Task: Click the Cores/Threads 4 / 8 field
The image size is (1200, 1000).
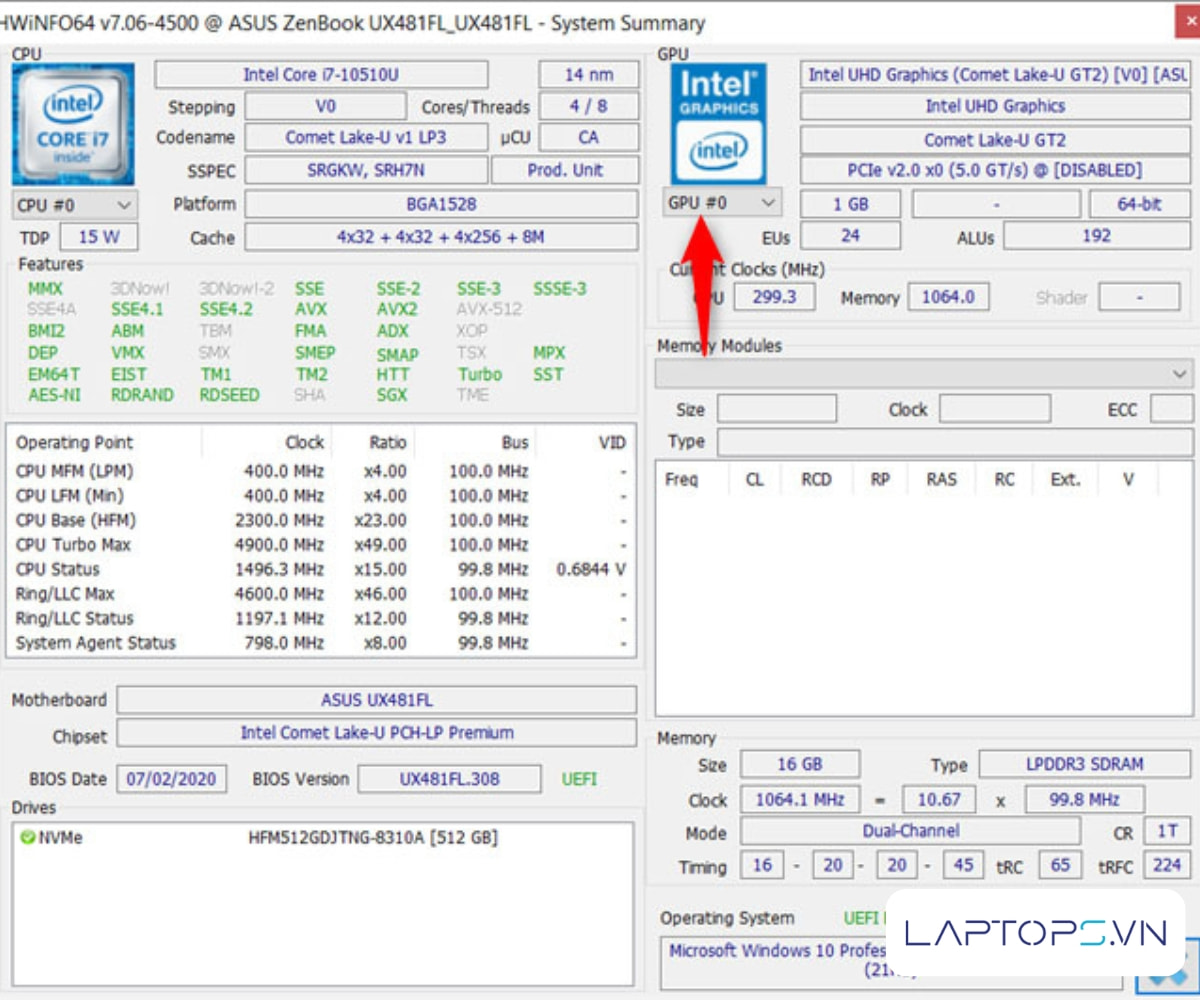Action: pyautogui.click(x=588, y=107)
